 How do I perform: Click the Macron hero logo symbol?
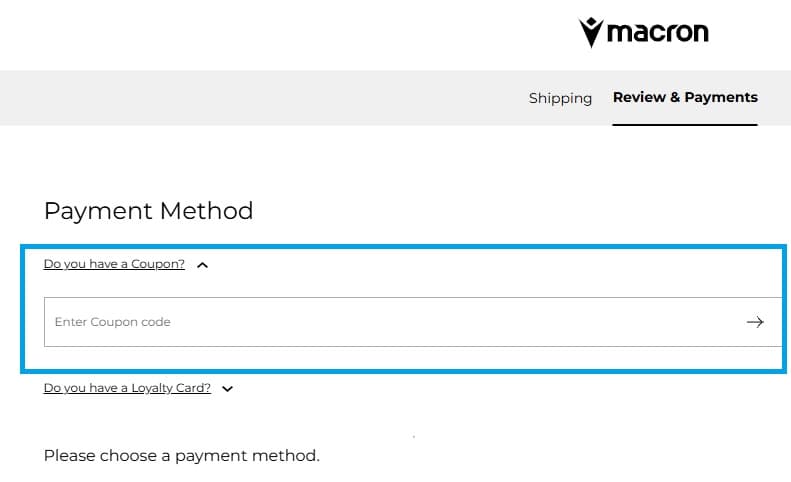pos(591,32)
